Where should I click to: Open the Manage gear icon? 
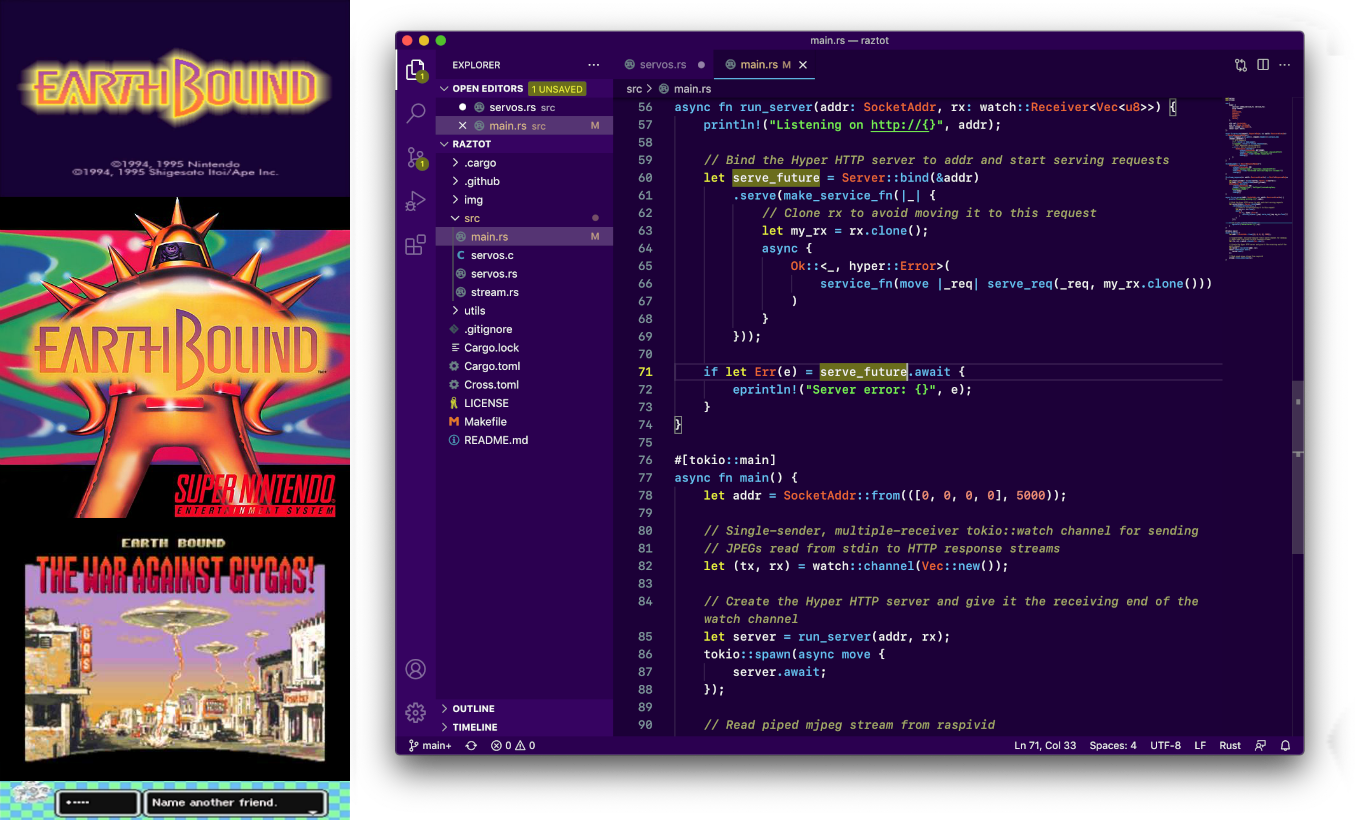click(x=416, y=712)
